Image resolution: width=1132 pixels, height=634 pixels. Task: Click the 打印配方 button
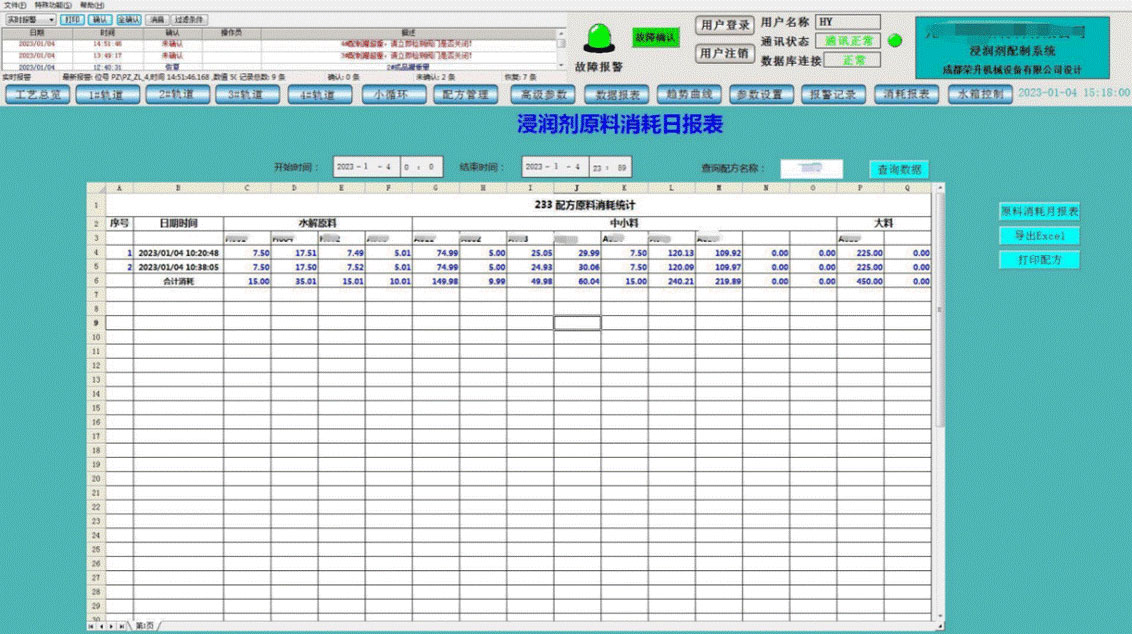click(1040, 260)
